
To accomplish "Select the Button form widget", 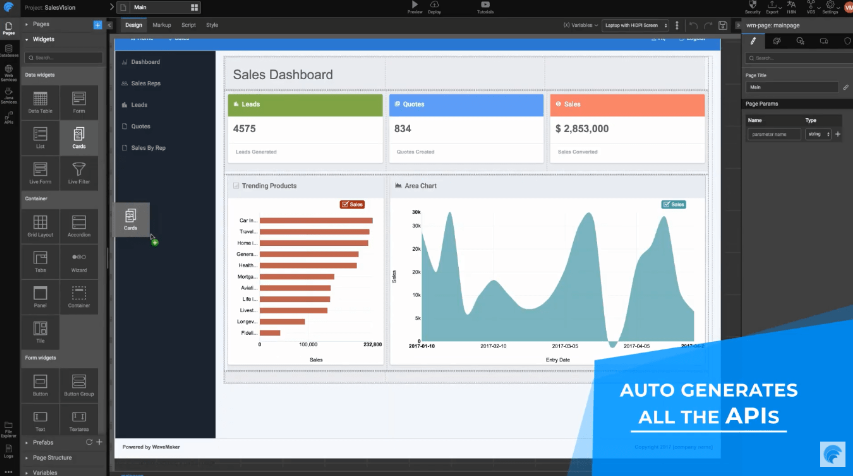I will coord(40,385).
